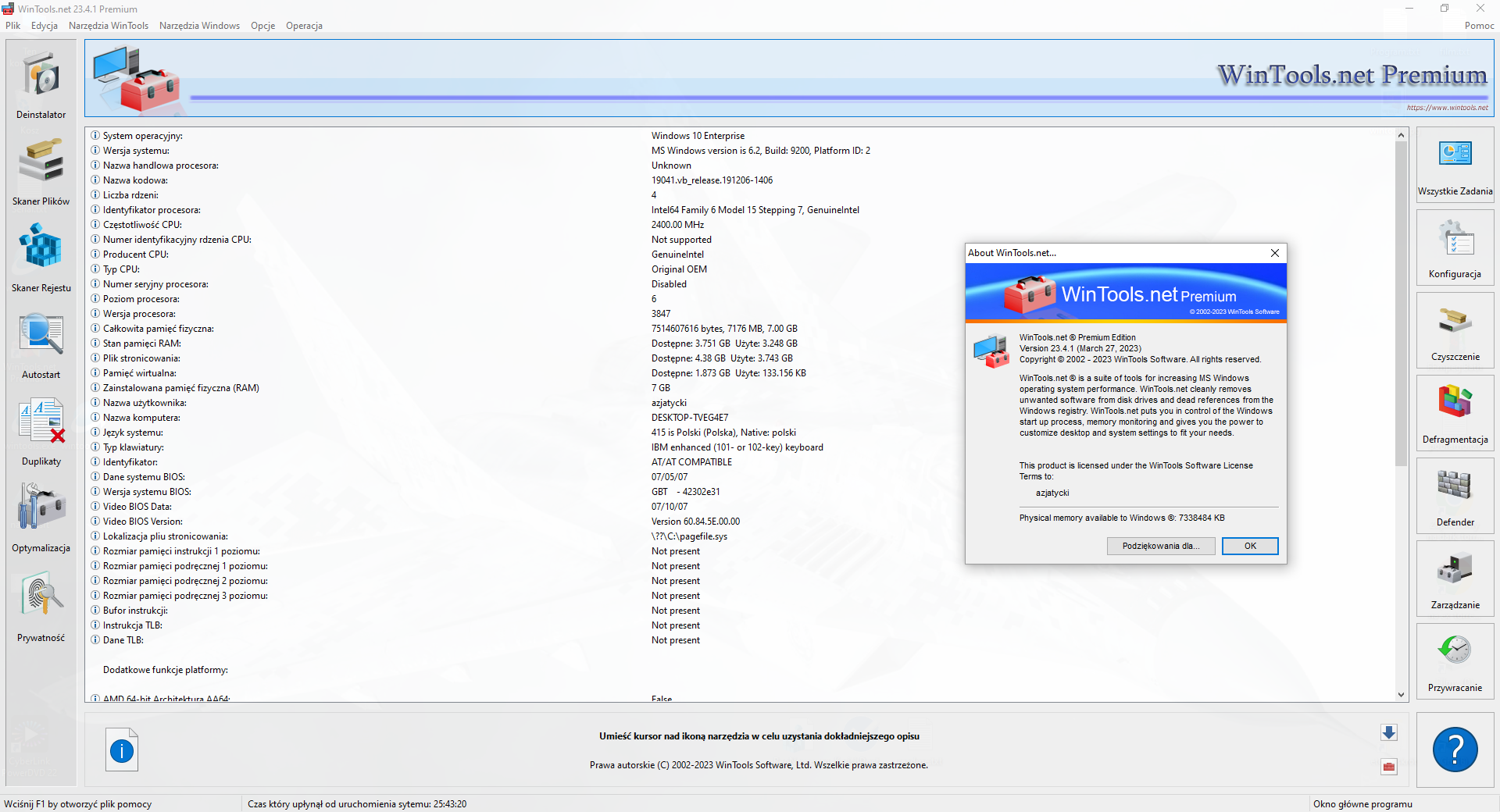
Task: Select the 'Version 60.84.5E.00.00' value
Action: pos(695,522)
